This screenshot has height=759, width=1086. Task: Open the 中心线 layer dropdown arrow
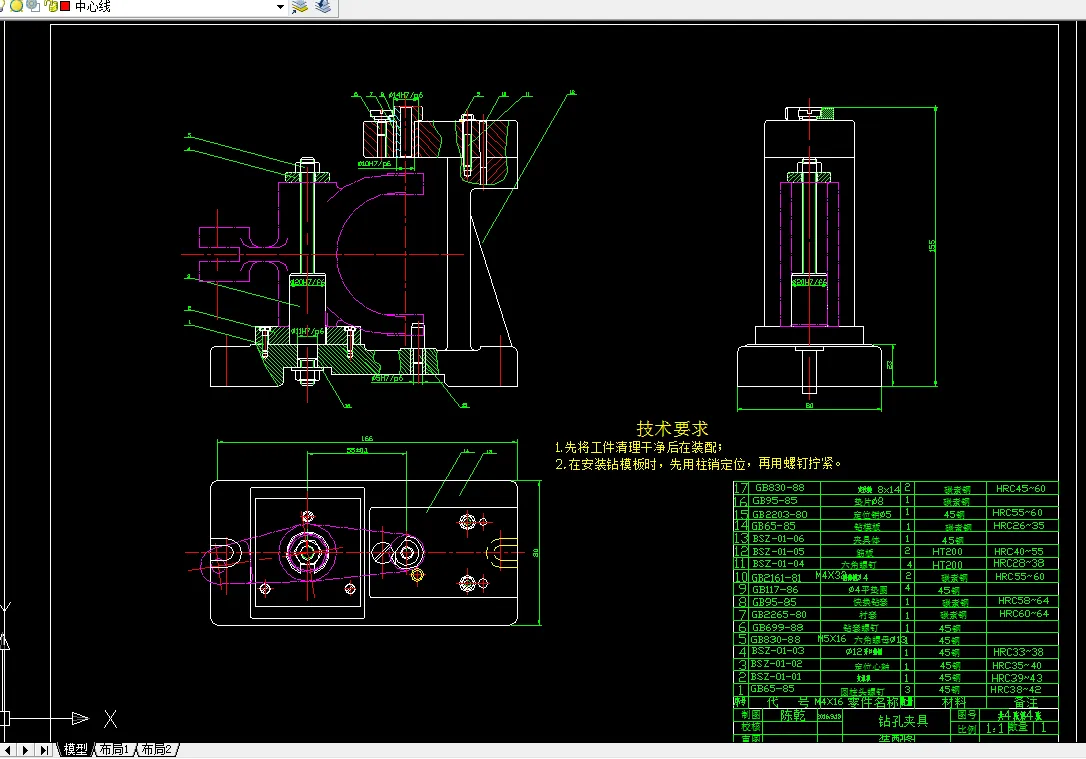pos(280,7)
